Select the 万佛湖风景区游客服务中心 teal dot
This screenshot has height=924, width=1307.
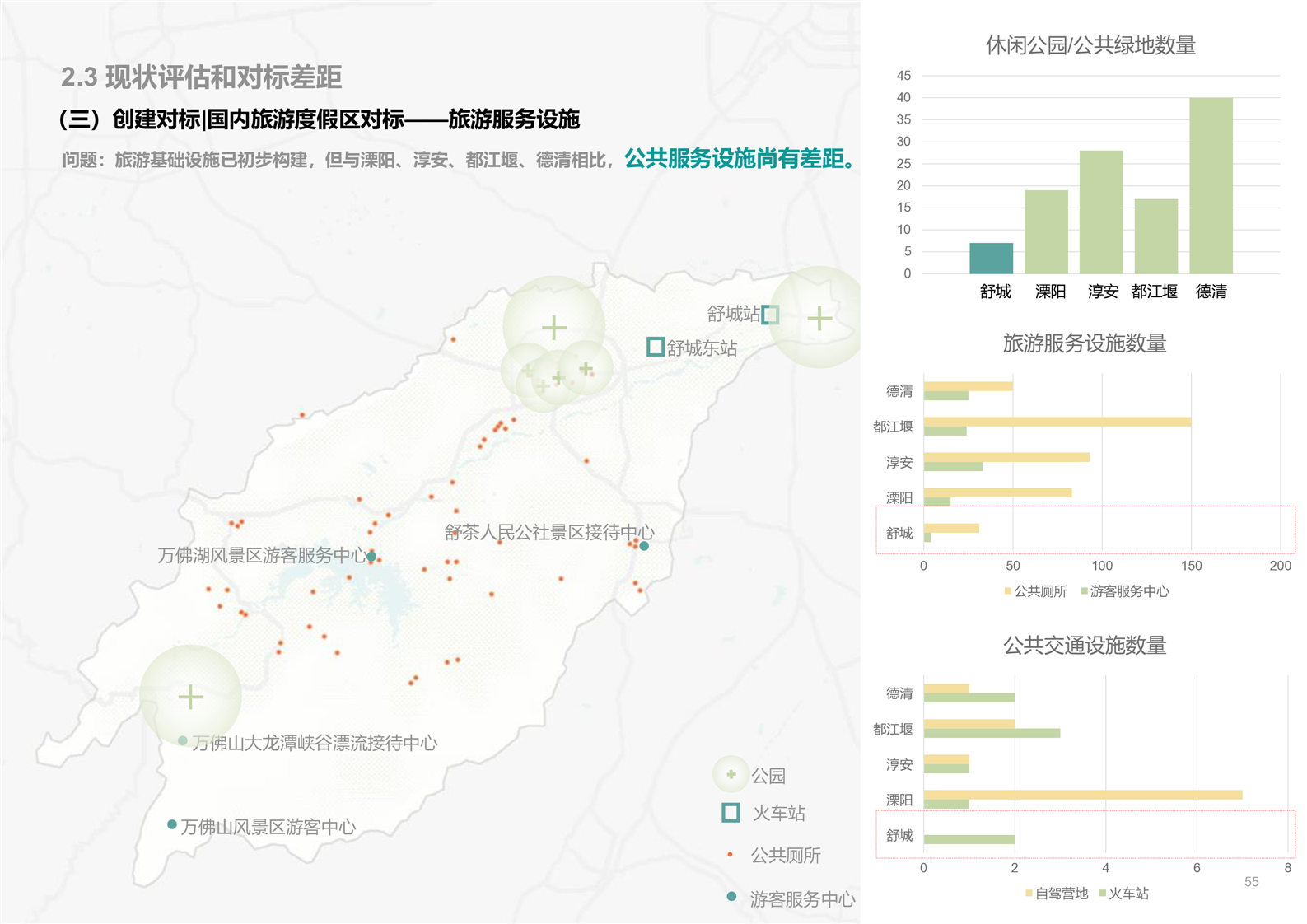pyautogui.click(x=371, y=557)
